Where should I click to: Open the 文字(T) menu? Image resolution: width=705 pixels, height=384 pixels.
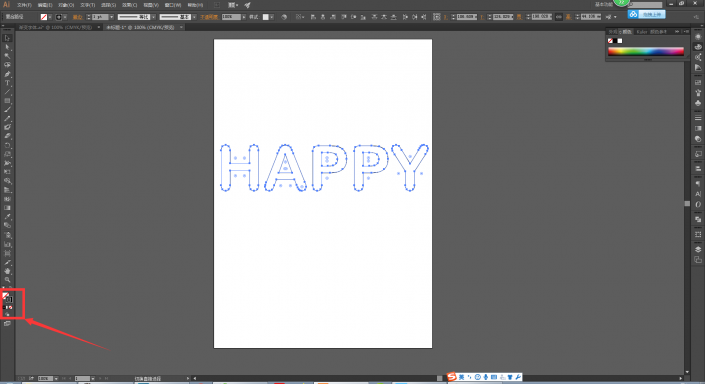pyautogui.click(x=88, y=5)
